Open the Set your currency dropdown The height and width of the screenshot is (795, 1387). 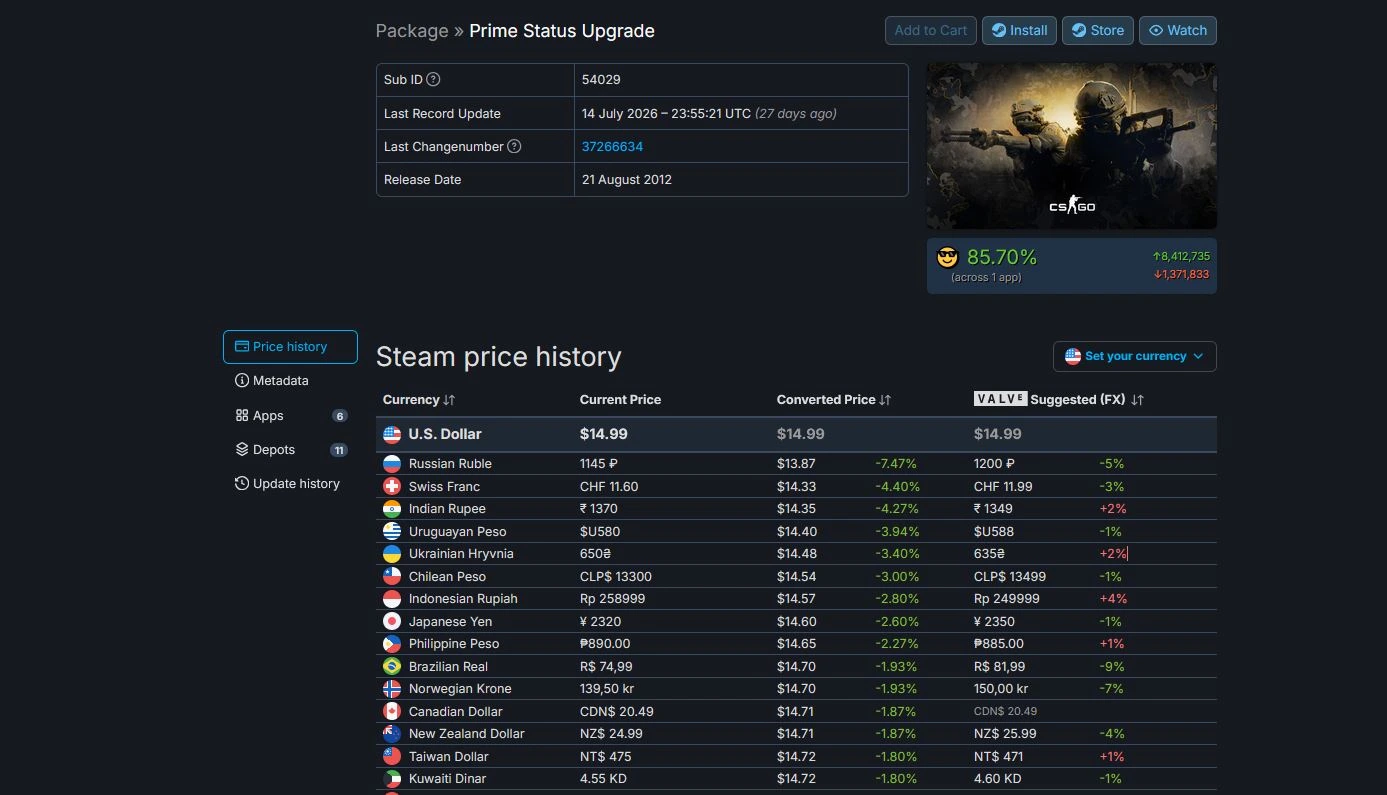[x=1135, y=356]
